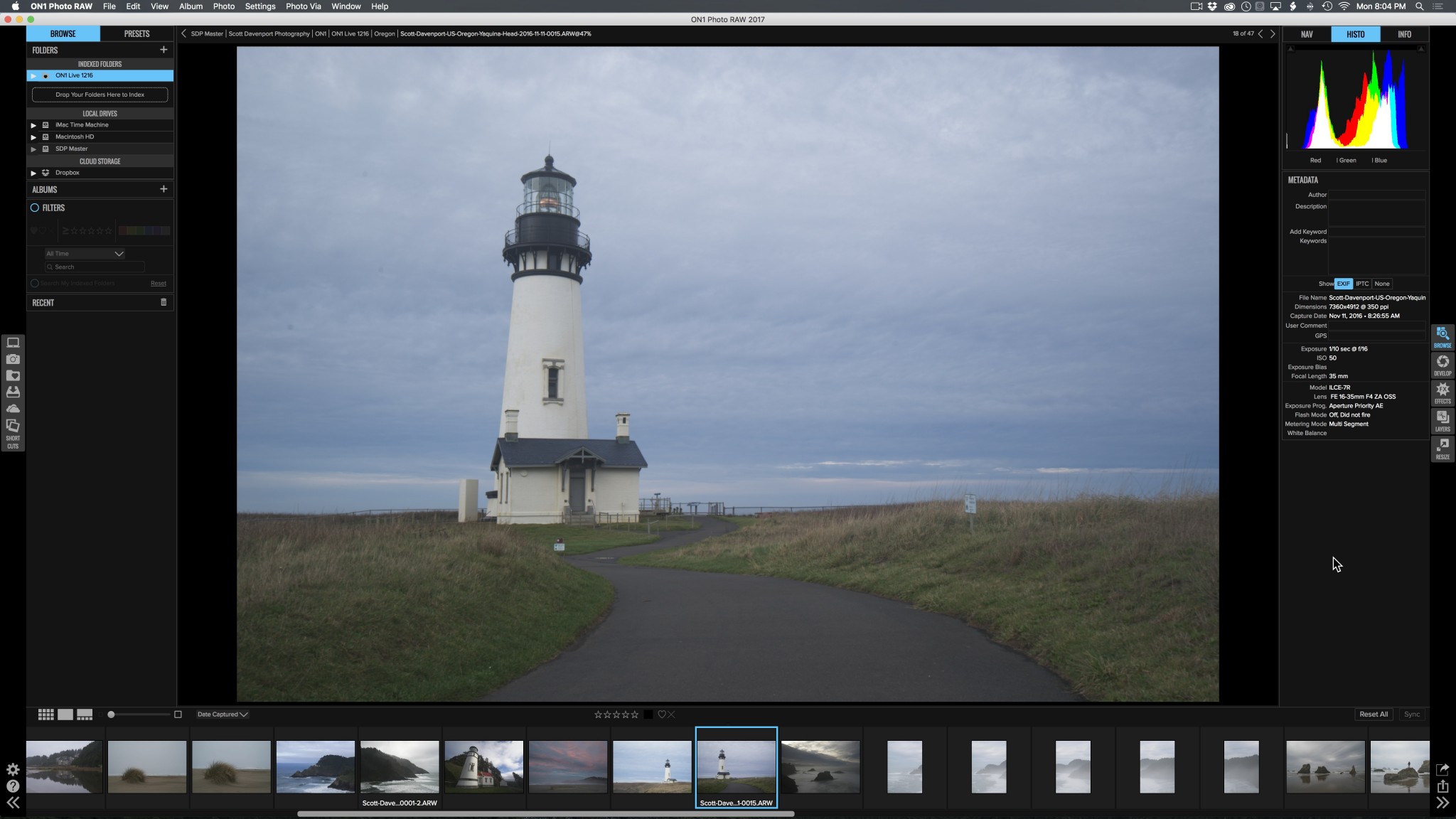The width and height of the screenshot is (1456, 819).
Task: Open macOS Spotlight search
Action: click(1420, 6)
